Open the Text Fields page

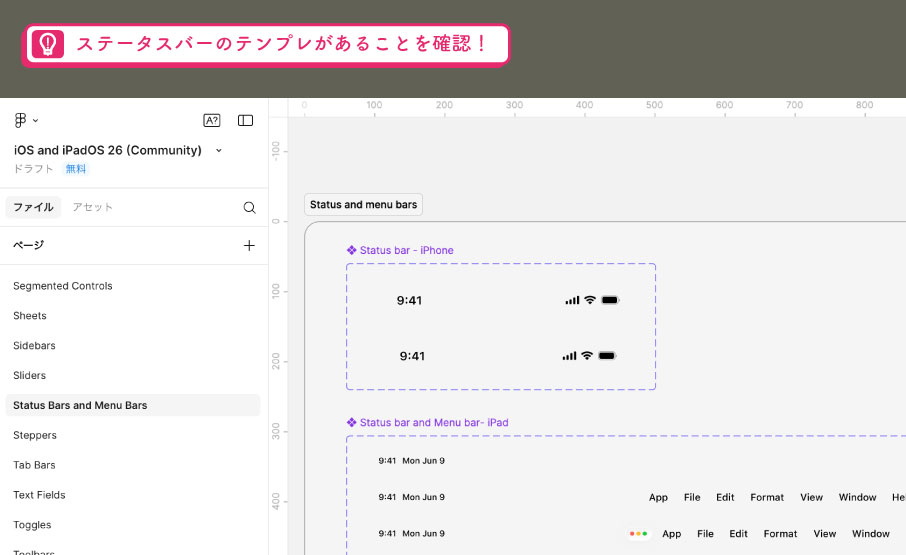tap(39, 495)
